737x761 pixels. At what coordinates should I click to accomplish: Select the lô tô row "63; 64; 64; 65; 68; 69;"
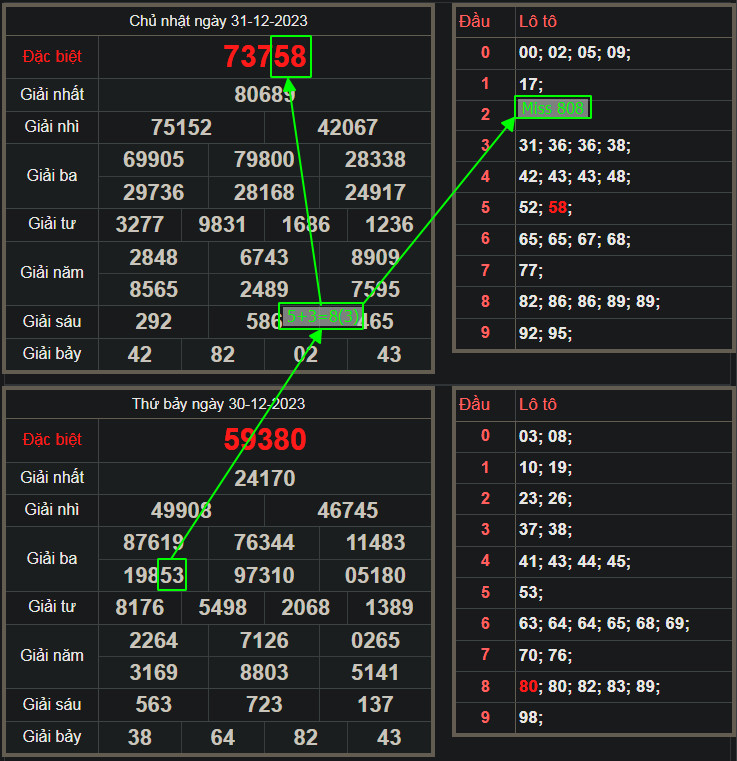604,624
